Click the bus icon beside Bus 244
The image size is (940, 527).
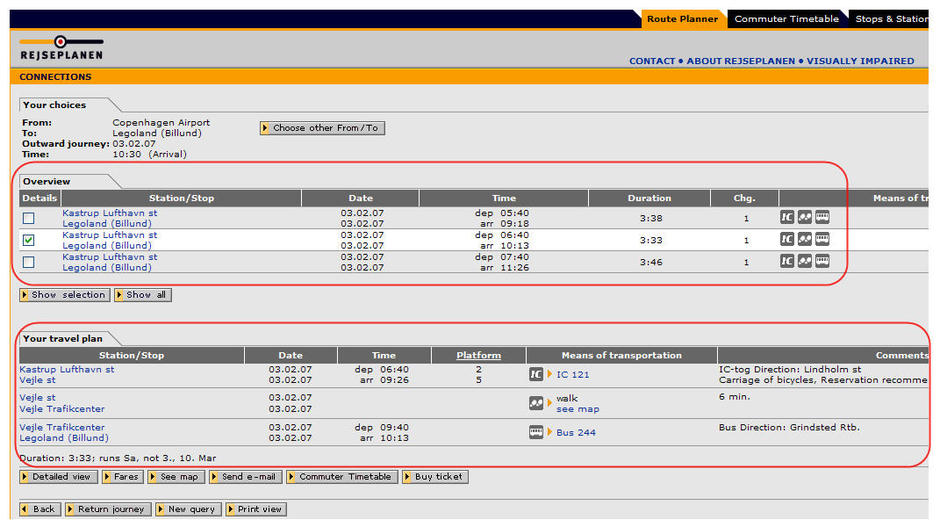[x=536, y=432]
